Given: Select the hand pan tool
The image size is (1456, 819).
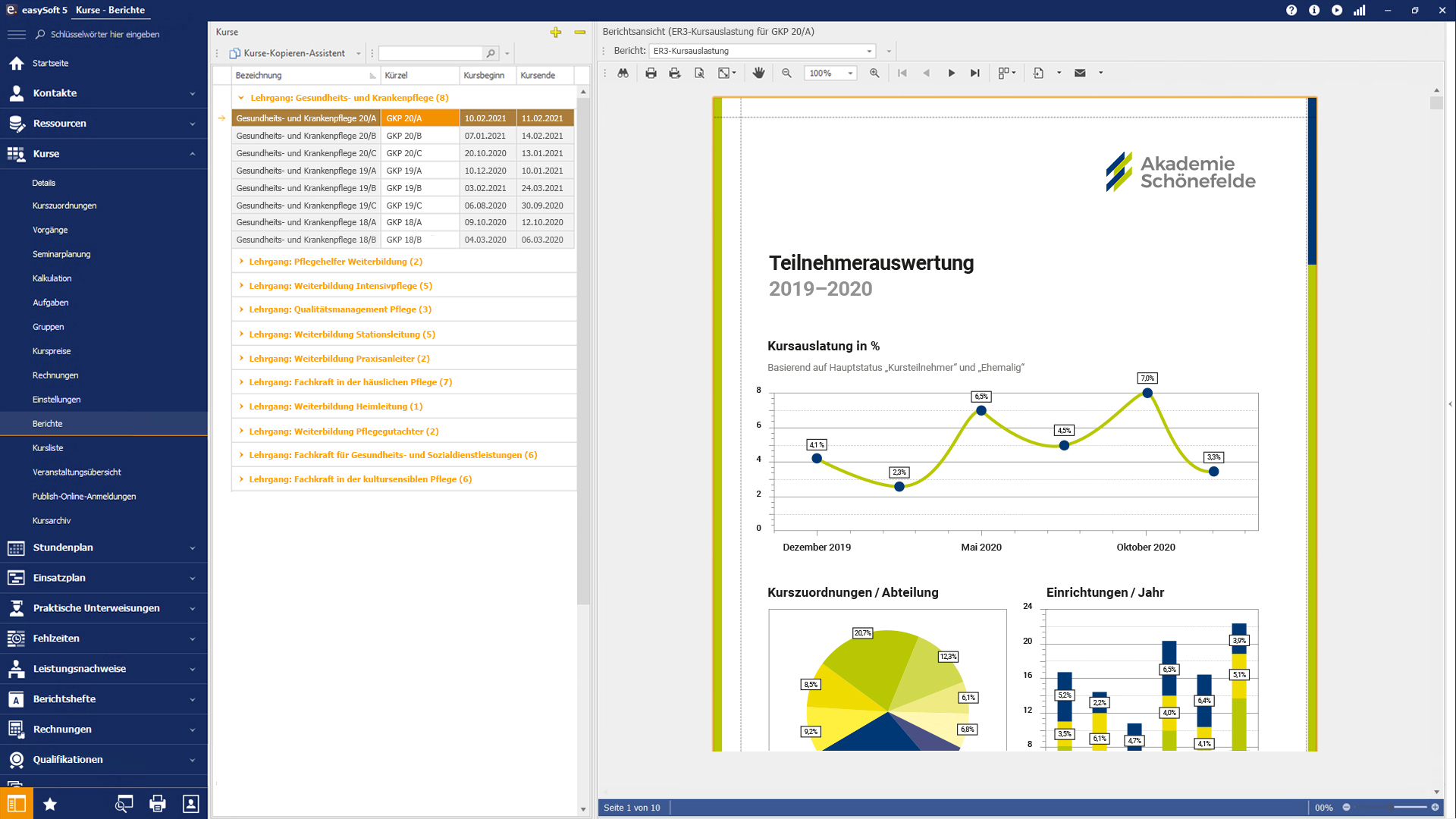Looking at the screenshot, I should (x=758, y=73).
